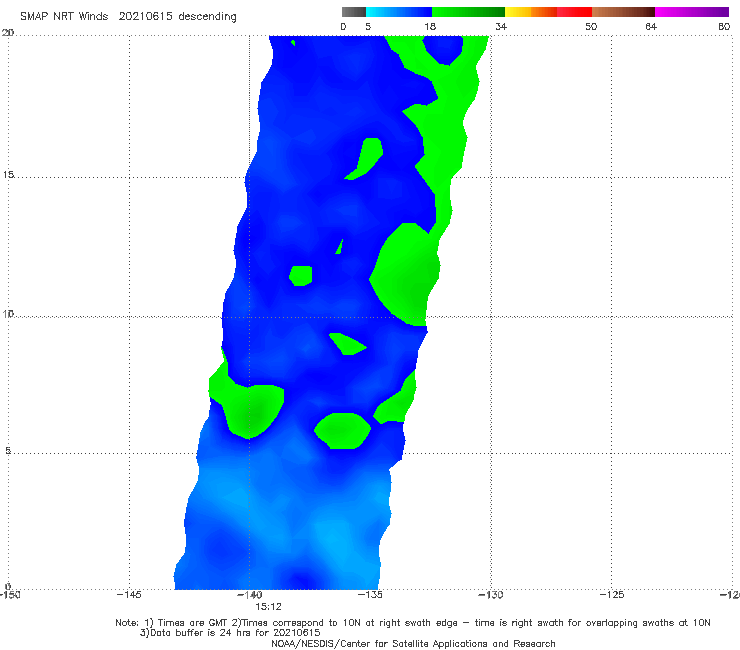Click the latitude label "5" on left axis

(x=8, y=451)
